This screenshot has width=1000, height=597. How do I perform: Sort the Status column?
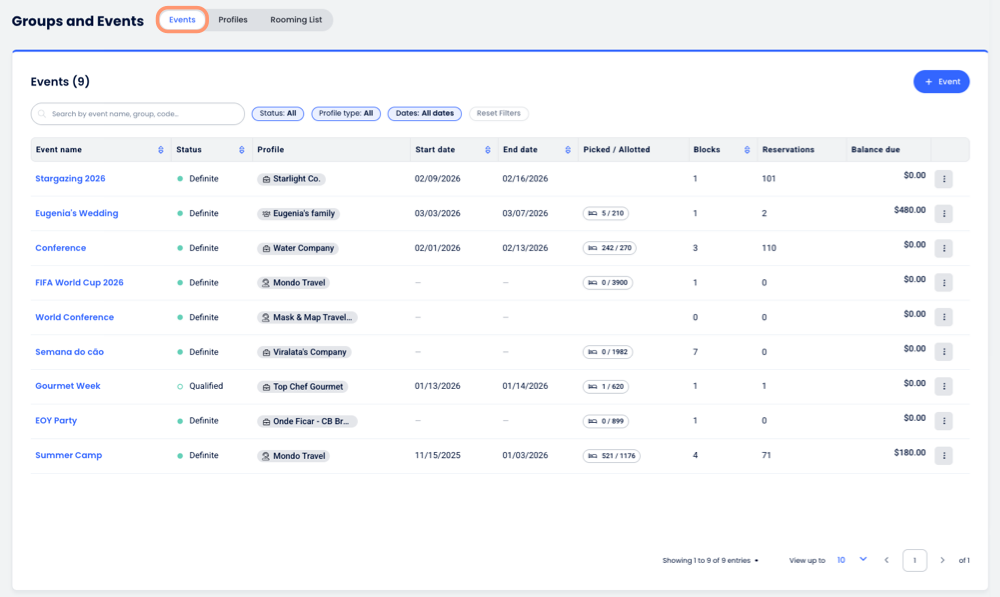[x=241, y=150]
